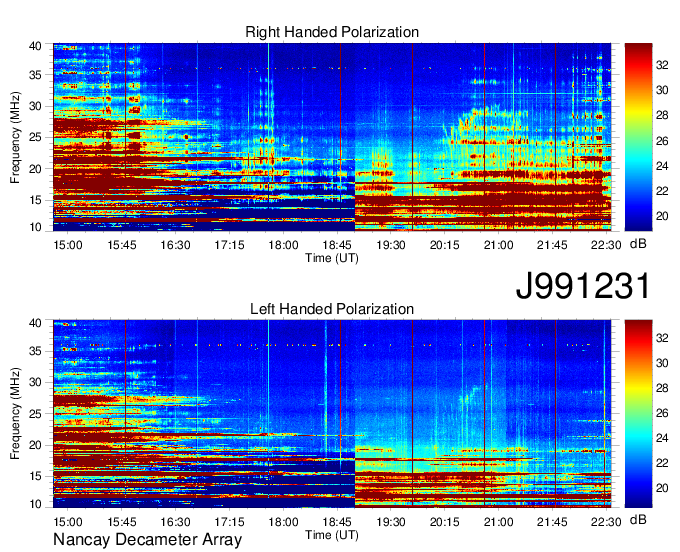Click the 17:15 time tick under Right Handed plot
Image resolution: width=680 pixels, height=552 pixels.
pyautogui.click(x=229, y=245)
